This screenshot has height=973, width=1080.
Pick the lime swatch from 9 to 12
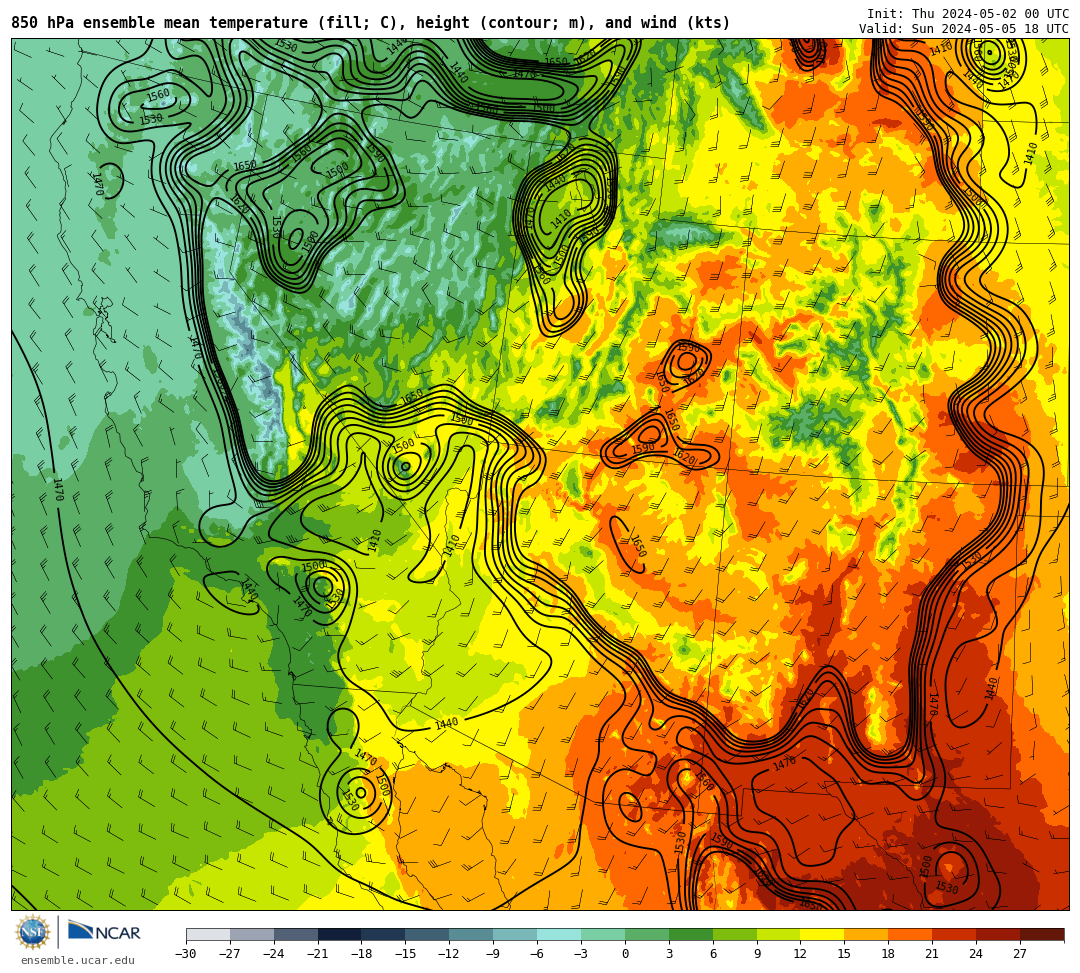pos(779,934)
